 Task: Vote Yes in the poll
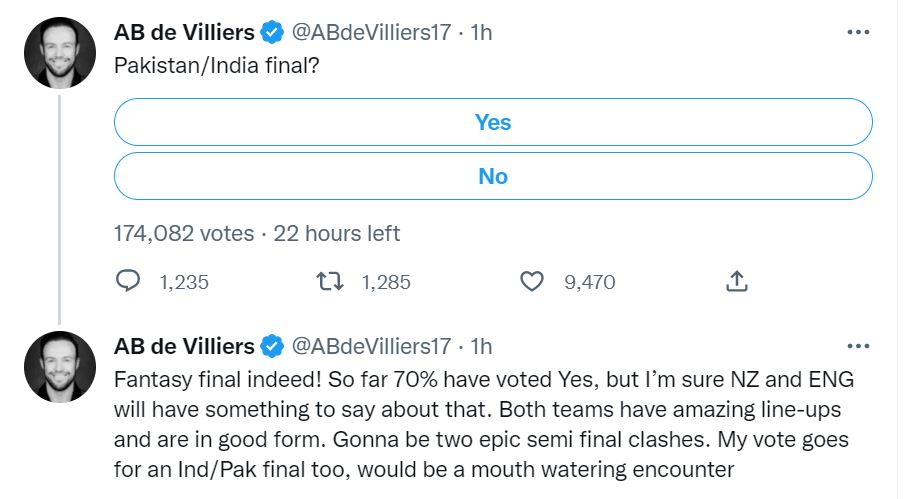493,123
